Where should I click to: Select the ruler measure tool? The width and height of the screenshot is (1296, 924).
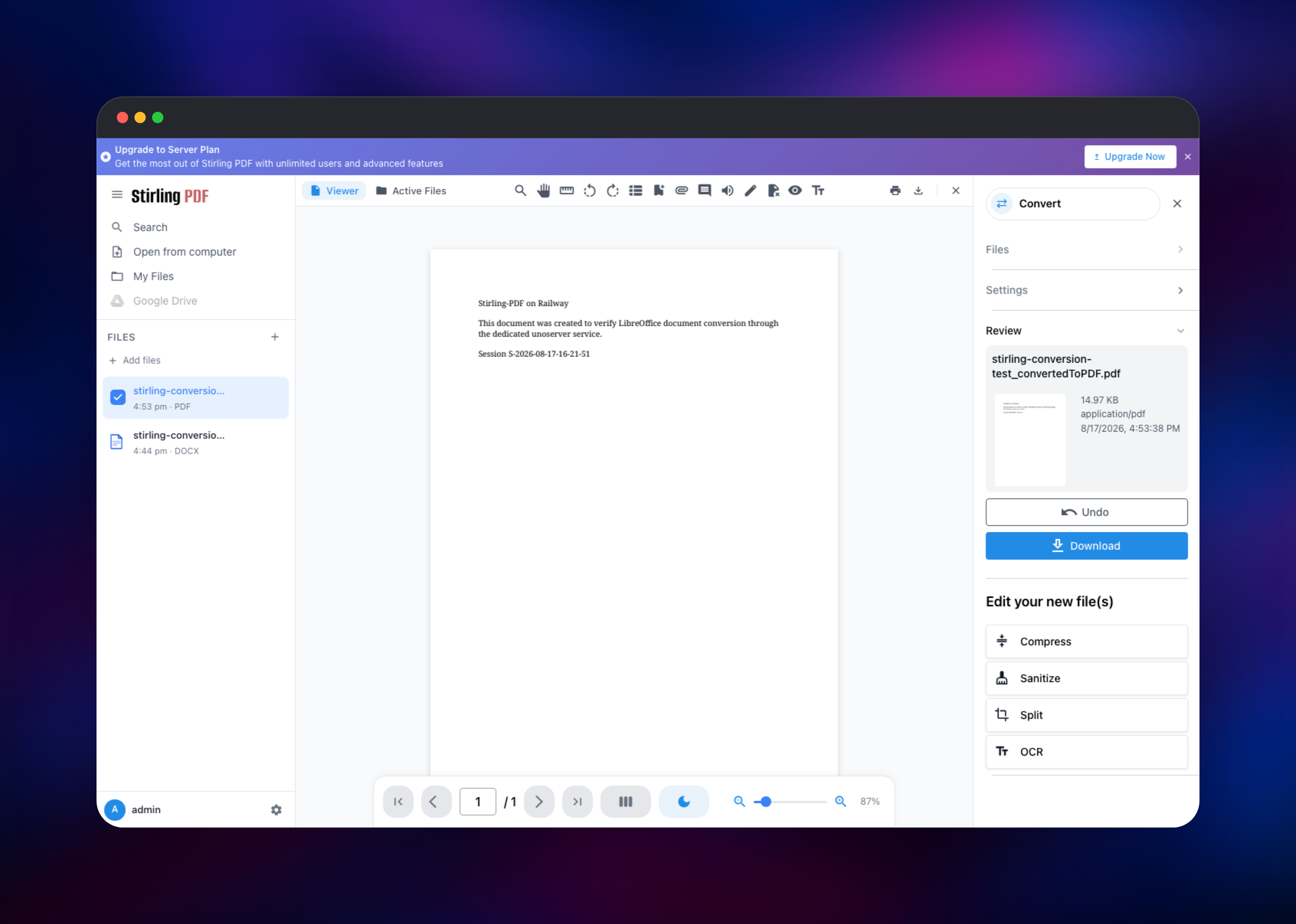(567, 191)
